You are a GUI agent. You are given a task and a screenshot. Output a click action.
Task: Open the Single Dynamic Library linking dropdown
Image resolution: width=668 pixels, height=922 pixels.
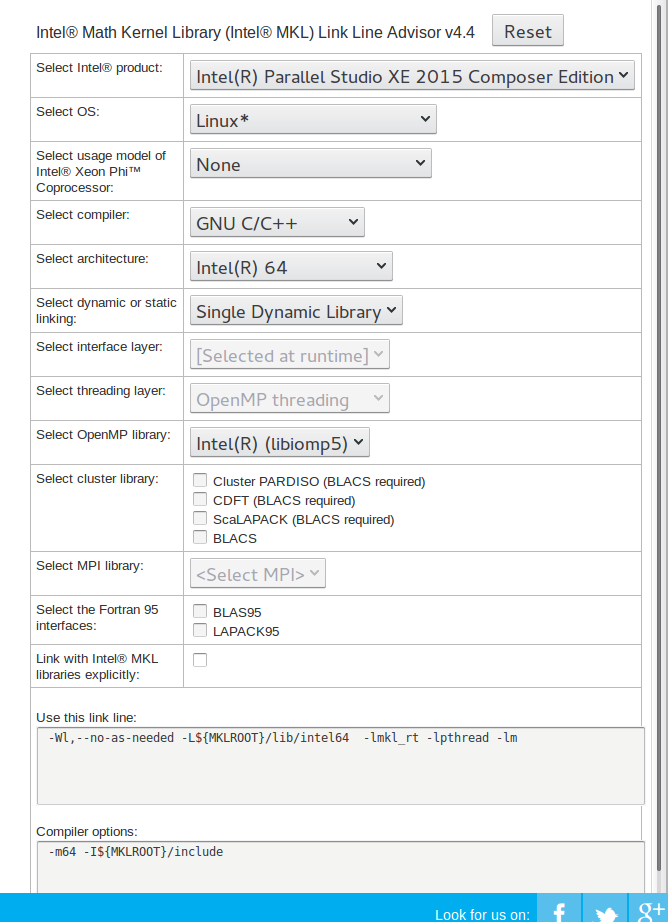click(296, 310)
